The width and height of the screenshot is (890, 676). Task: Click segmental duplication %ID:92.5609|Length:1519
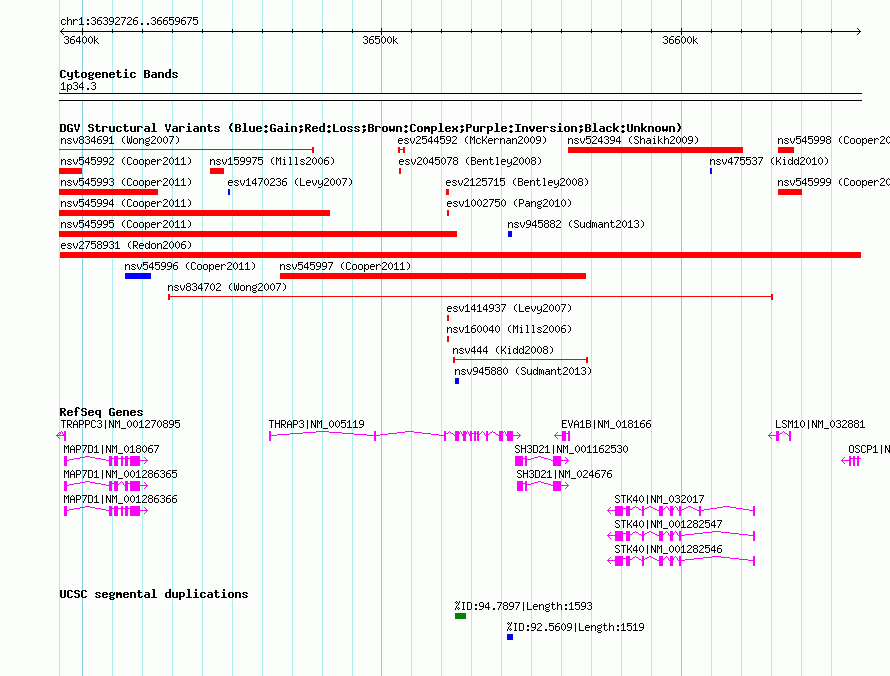(576, 627)
